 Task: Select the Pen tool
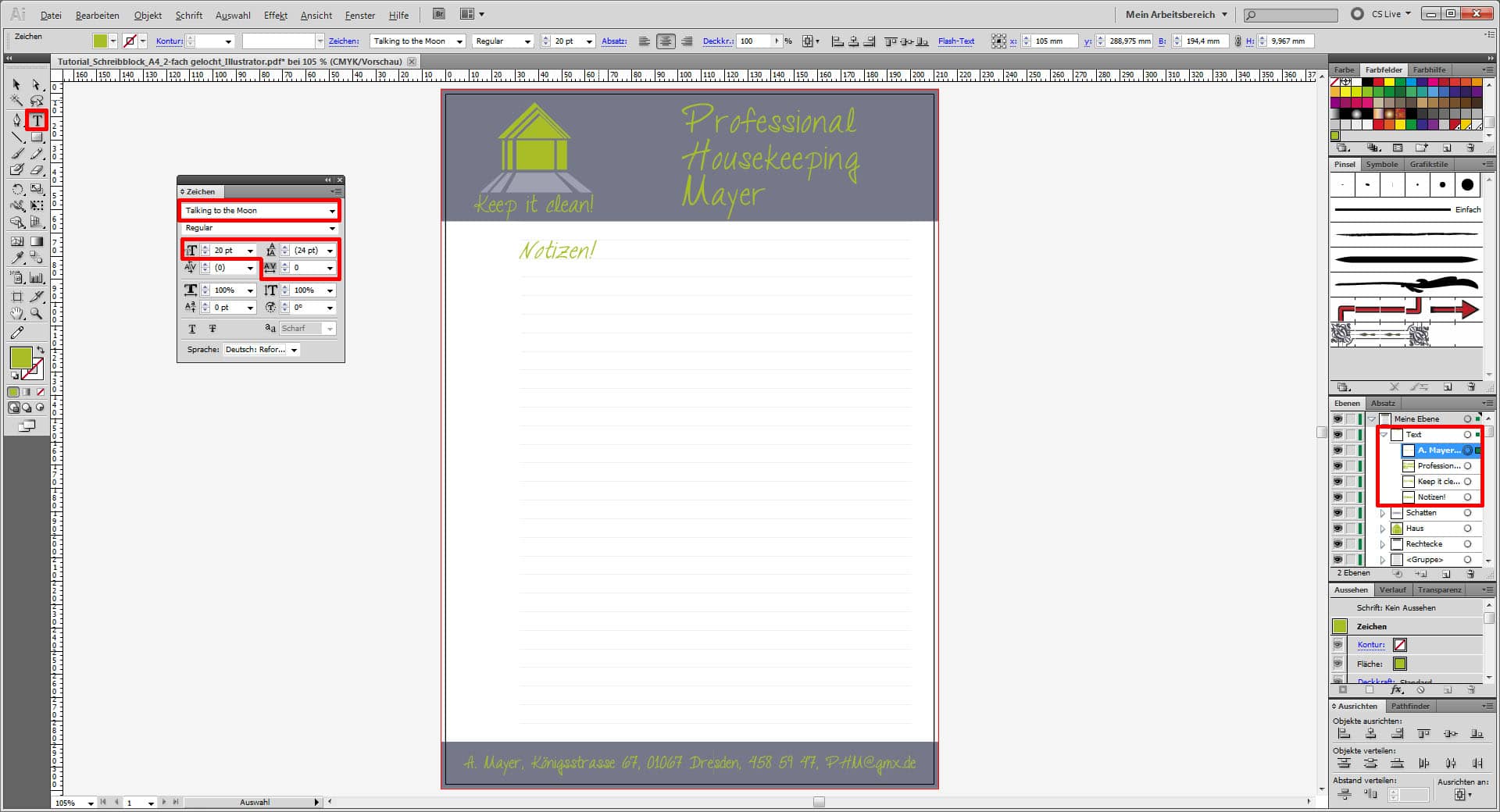click(16, 120)
